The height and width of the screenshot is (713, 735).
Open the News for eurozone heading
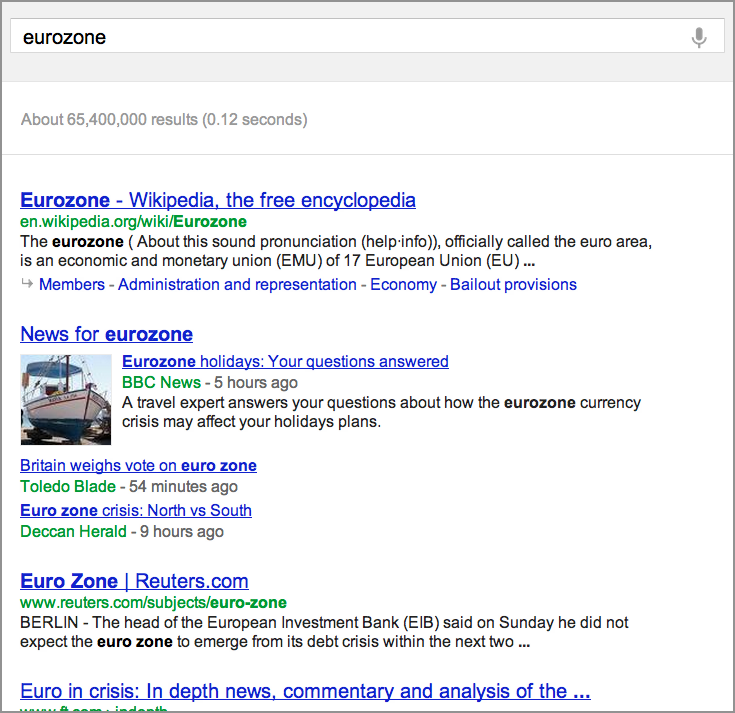pyautogui.click(x=106, y=334)
